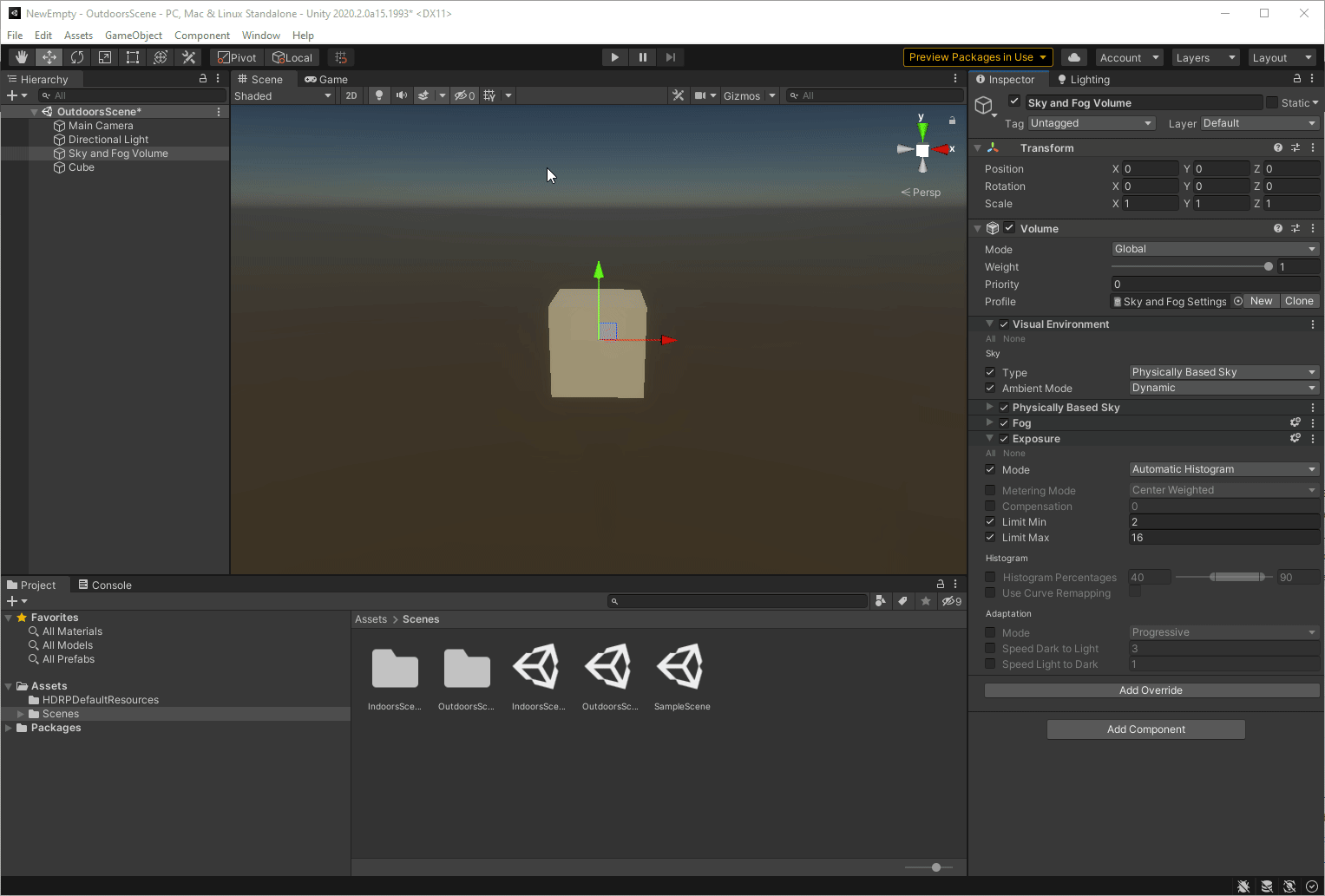1325x896 pixels.
Task: Toggle scene effects icon
Action: tap(423, 95)
